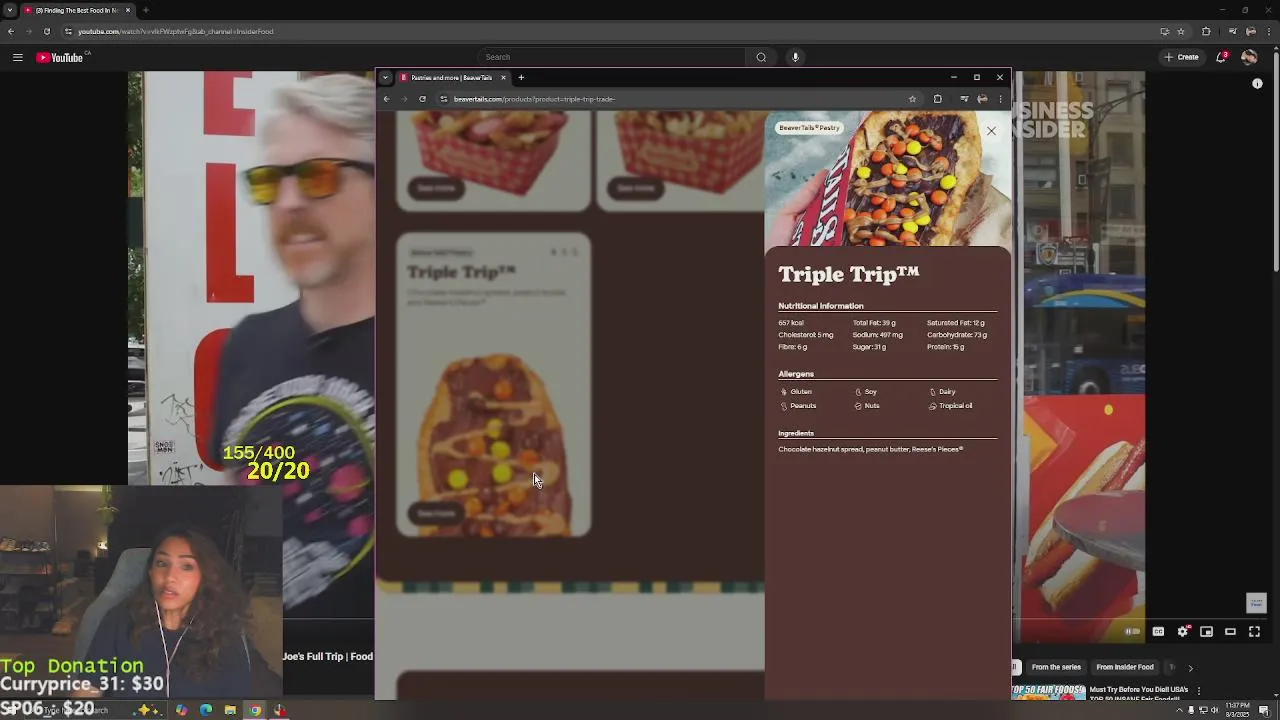Screen dimensions: 1280x720
Task: Bookmark the BeaverTails page with the star
Action: point(912,99)
